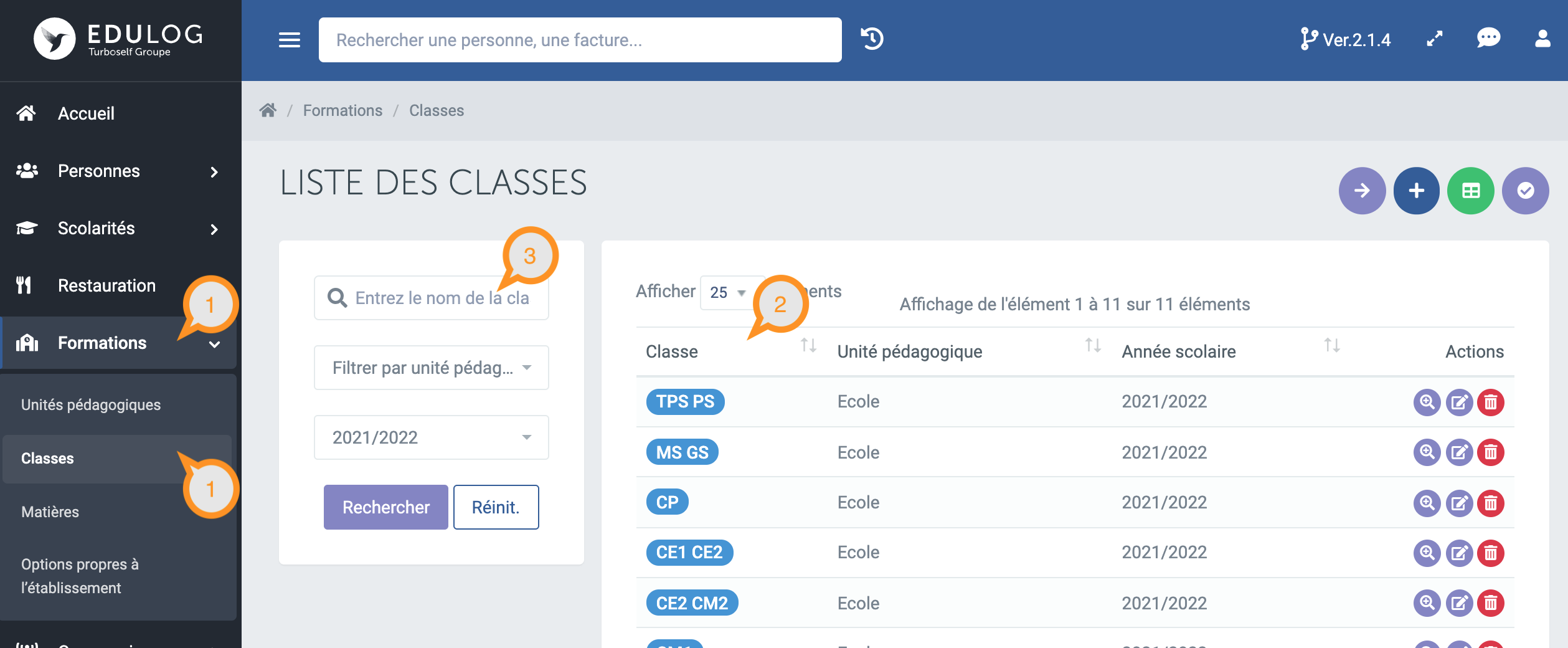This screenshot has width=1568, height=648.
Task: Click the TPS PS class badge
Action: click(x=685, y=401)
